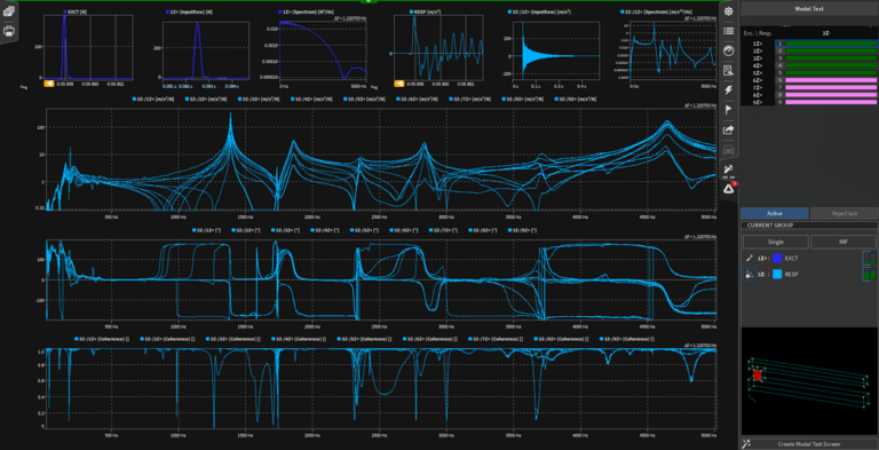Click the Exc. \ Resp. table header cell

[x=758, y=34]
